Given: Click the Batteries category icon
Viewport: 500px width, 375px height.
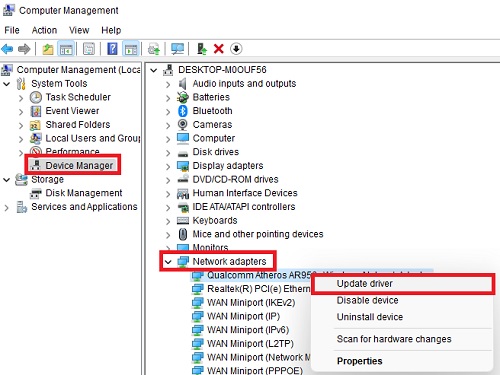Looking at the screenshot, I should coord(183,97).
